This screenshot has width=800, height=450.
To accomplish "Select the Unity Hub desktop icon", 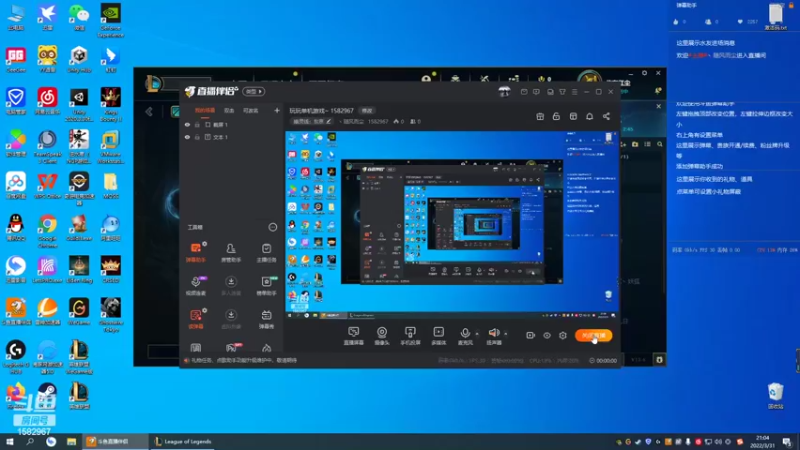I will [x=79, y=59].
